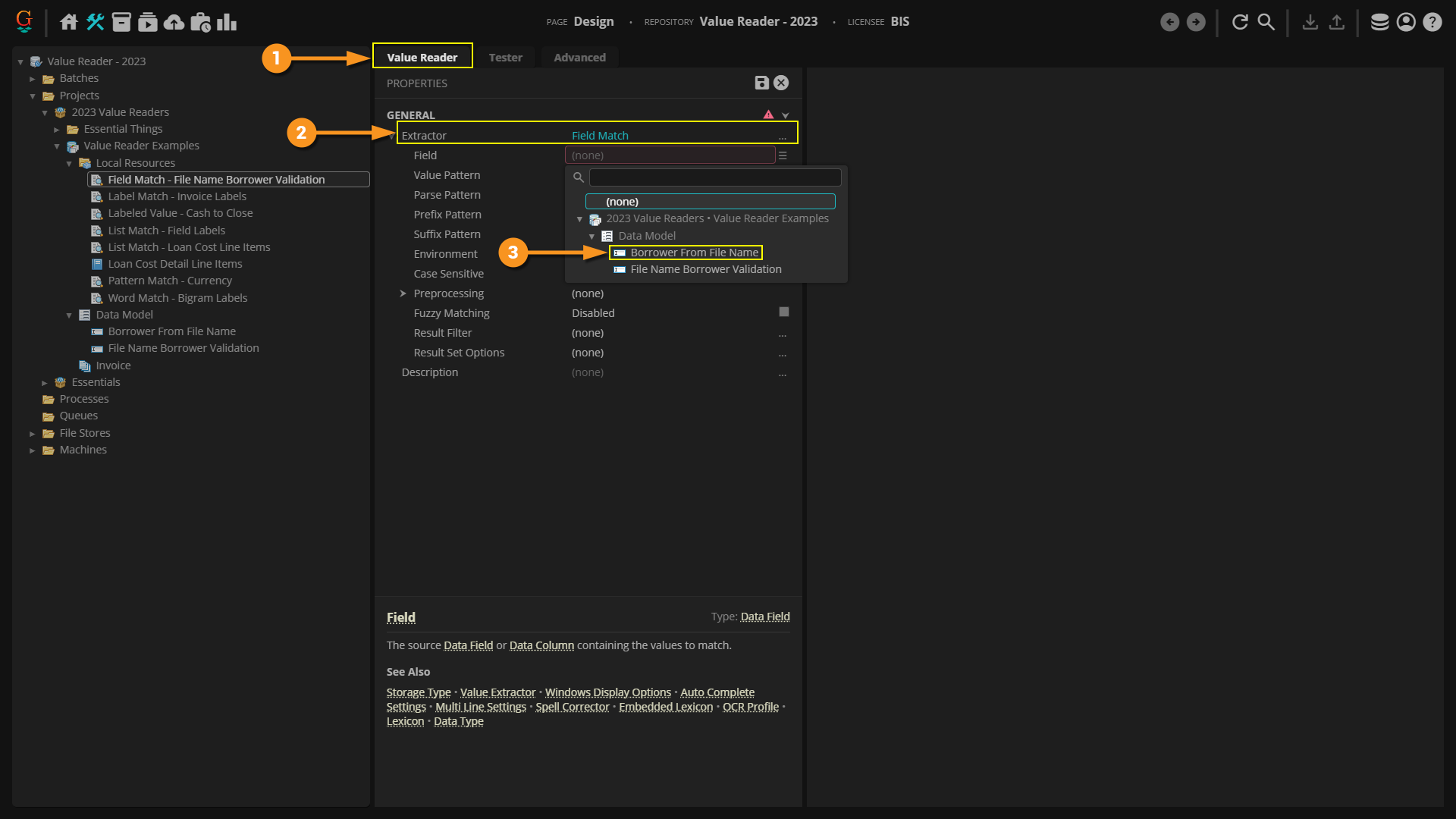Switch to the Tester tab

505,58
